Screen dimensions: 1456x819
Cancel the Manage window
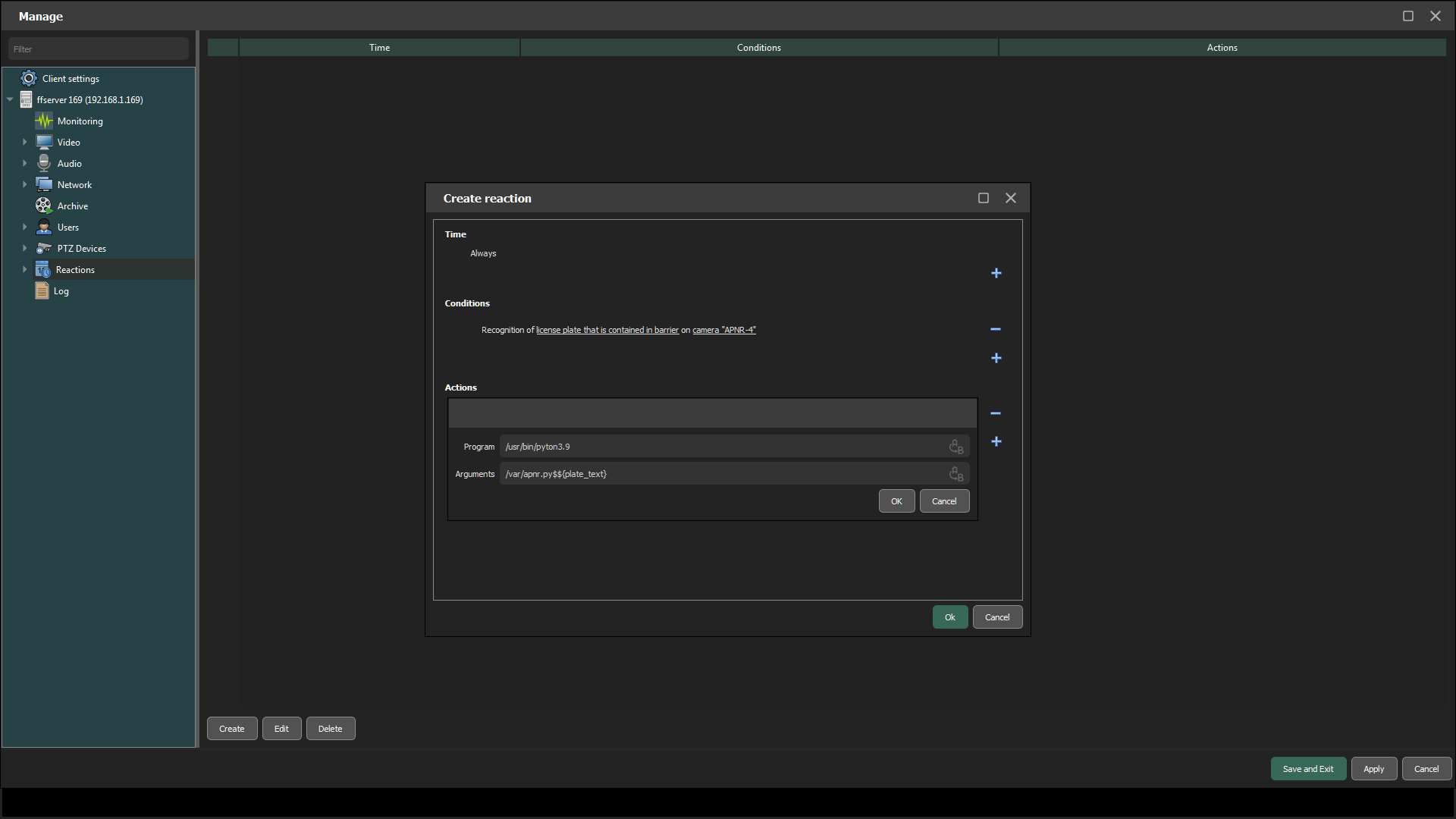pos(1426,769)
